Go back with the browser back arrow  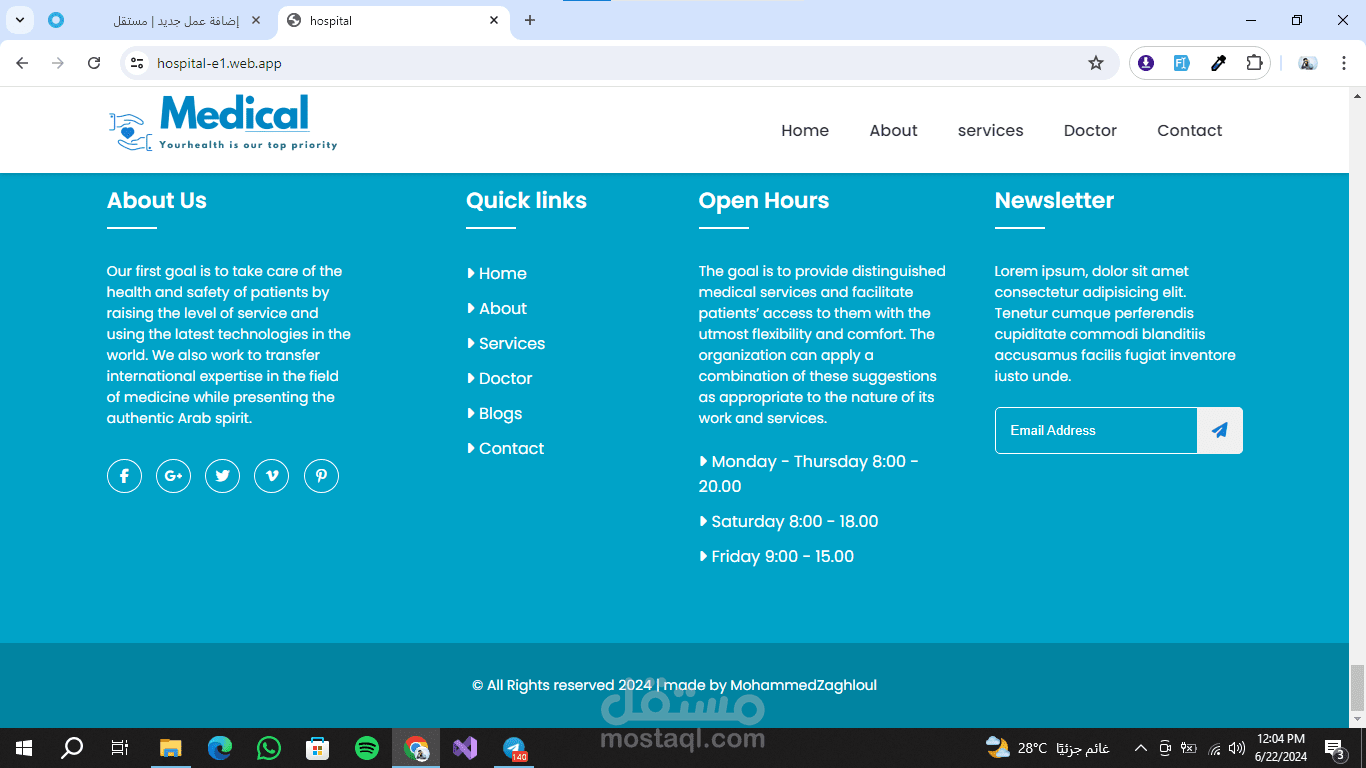click(x=22, y=63)
